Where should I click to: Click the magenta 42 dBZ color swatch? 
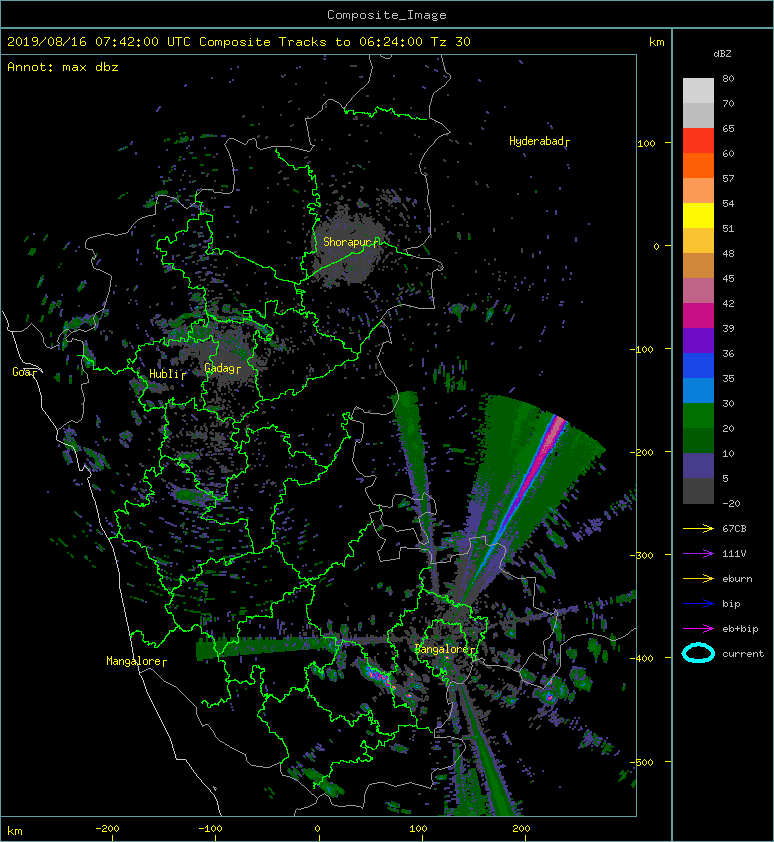coord(698,316)
